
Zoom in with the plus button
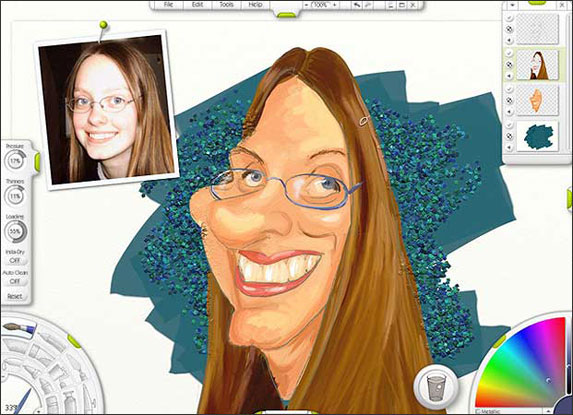coord(334,5)
